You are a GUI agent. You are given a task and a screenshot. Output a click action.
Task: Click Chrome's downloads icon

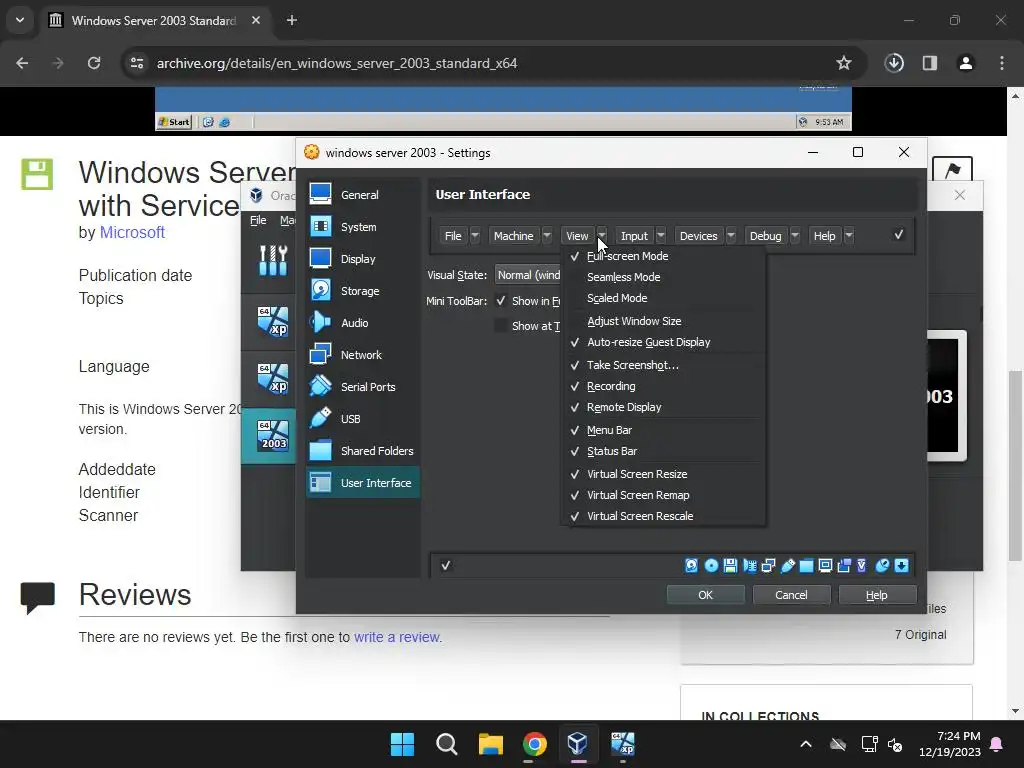click(894, 63)
